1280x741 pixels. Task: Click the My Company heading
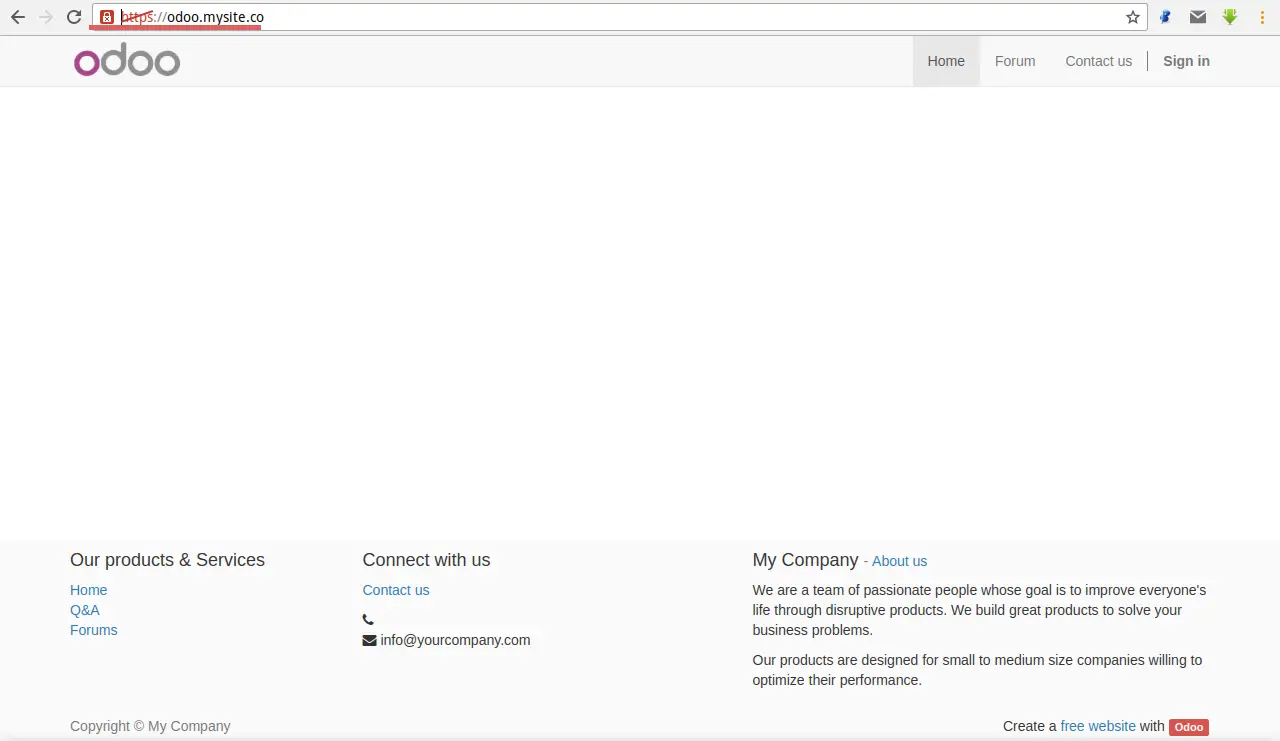(x=805, y=560)
